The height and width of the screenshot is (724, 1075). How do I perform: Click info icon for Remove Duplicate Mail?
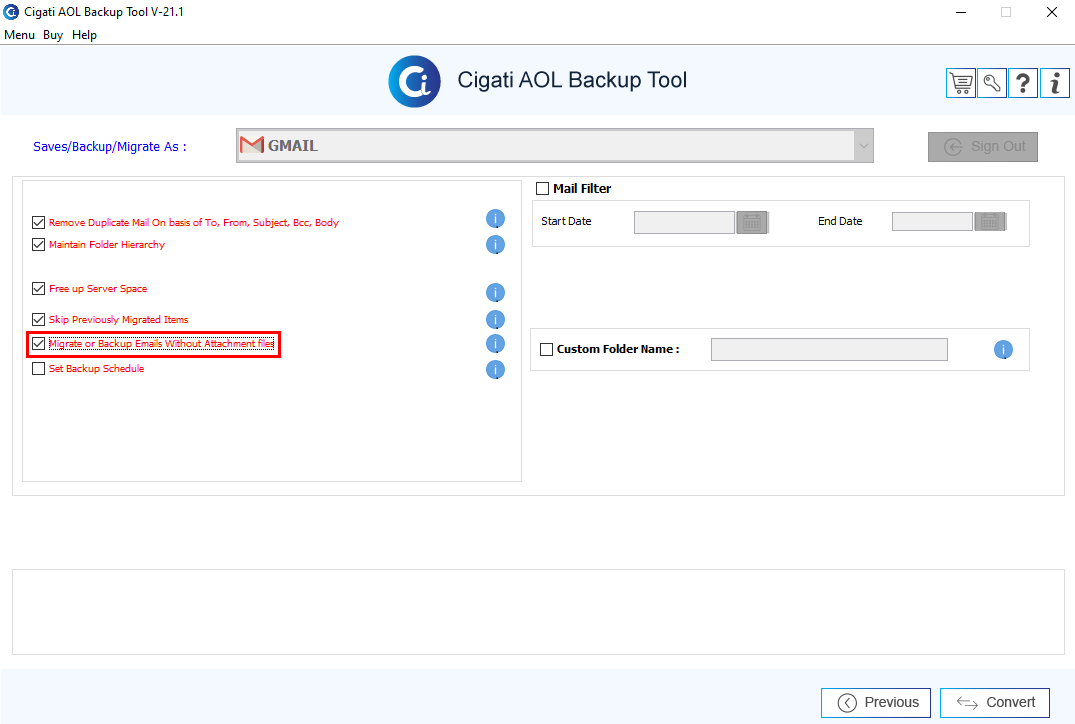click(495, 219)
